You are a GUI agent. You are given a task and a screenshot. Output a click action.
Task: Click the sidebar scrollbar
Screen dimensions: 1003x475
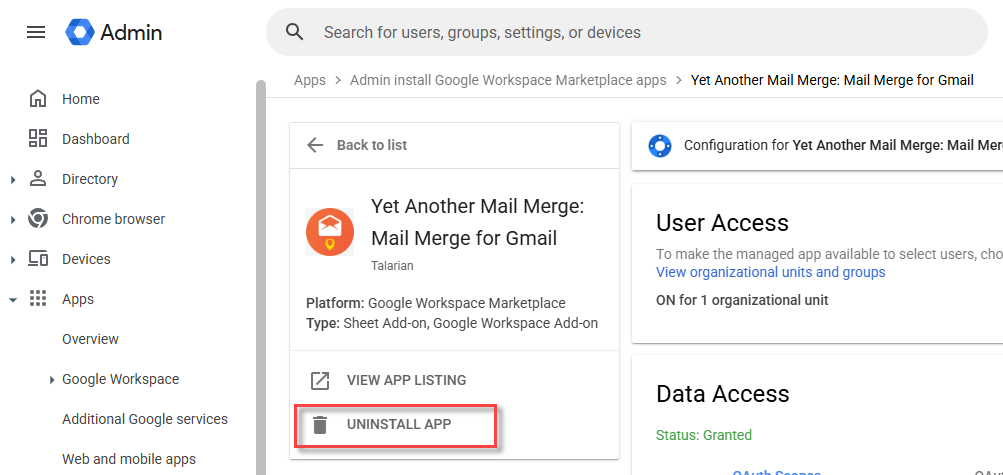tap(260, 277)
